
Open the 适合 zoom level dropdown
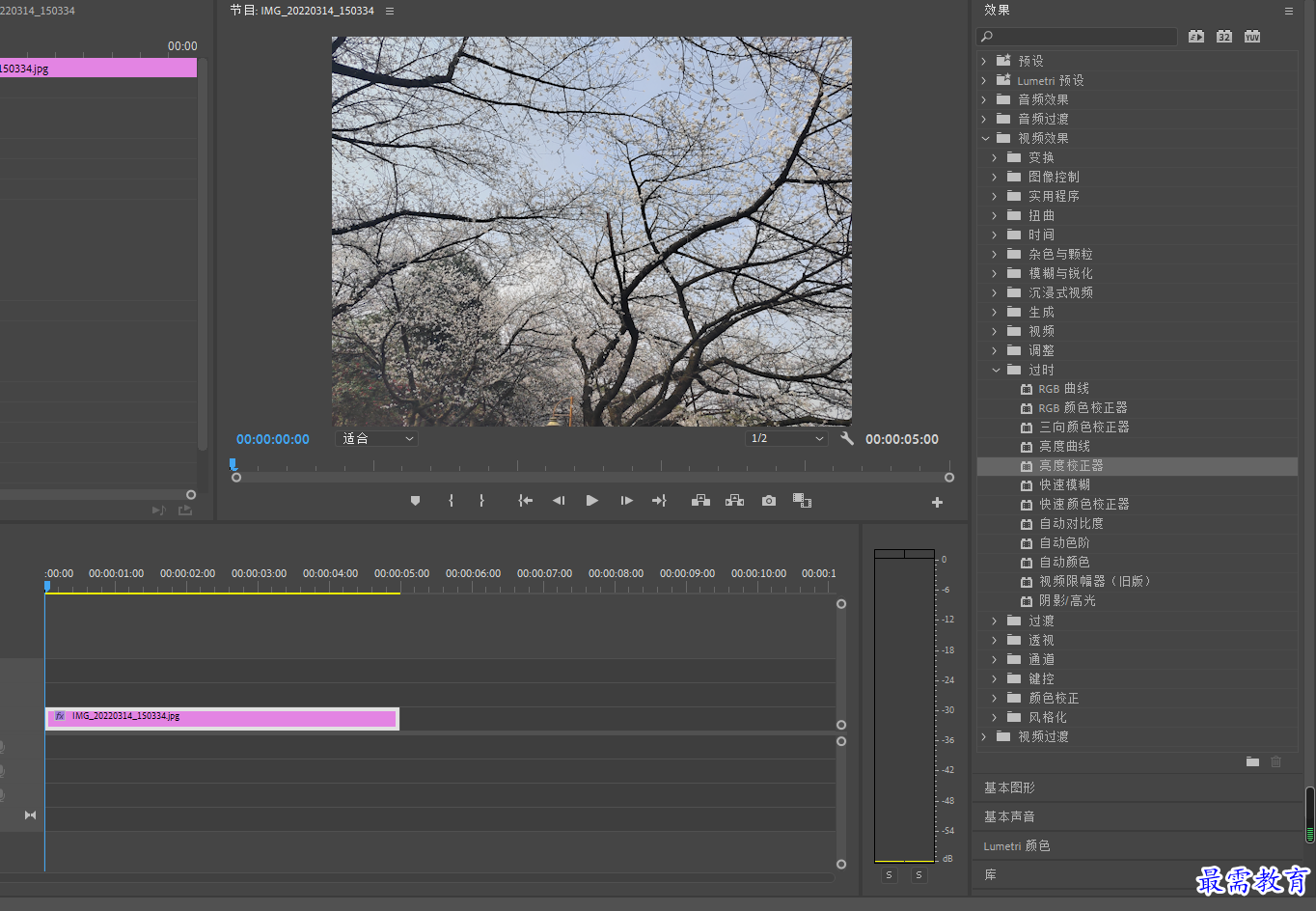tap(376, 438)
